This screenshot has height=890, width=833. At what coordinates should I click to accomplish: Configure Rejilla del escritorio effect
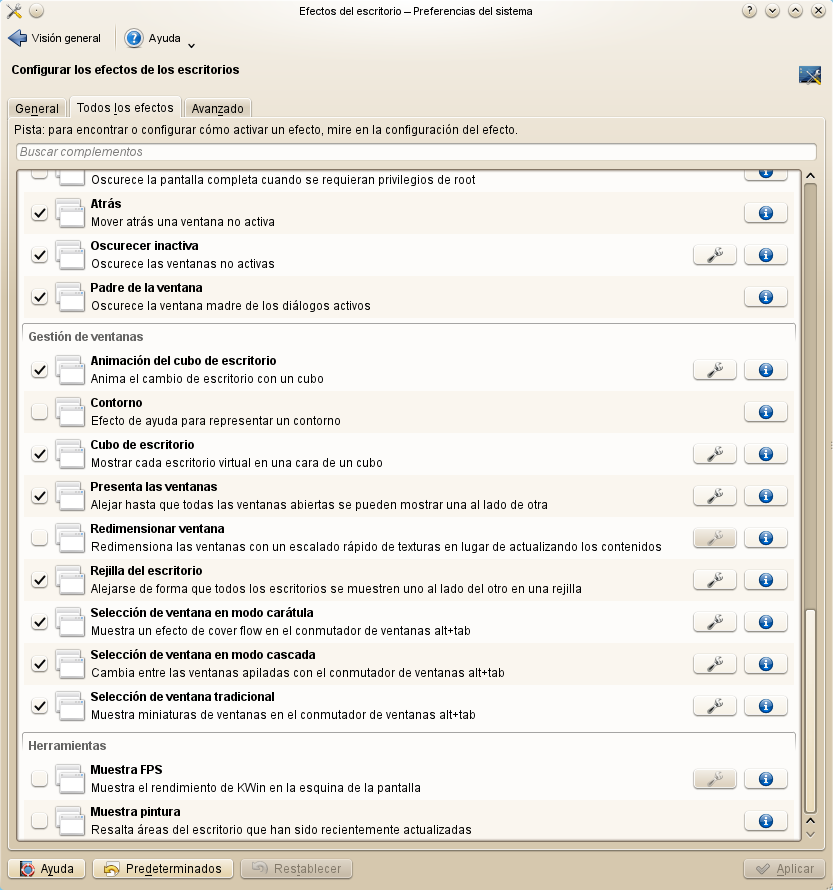714,580
